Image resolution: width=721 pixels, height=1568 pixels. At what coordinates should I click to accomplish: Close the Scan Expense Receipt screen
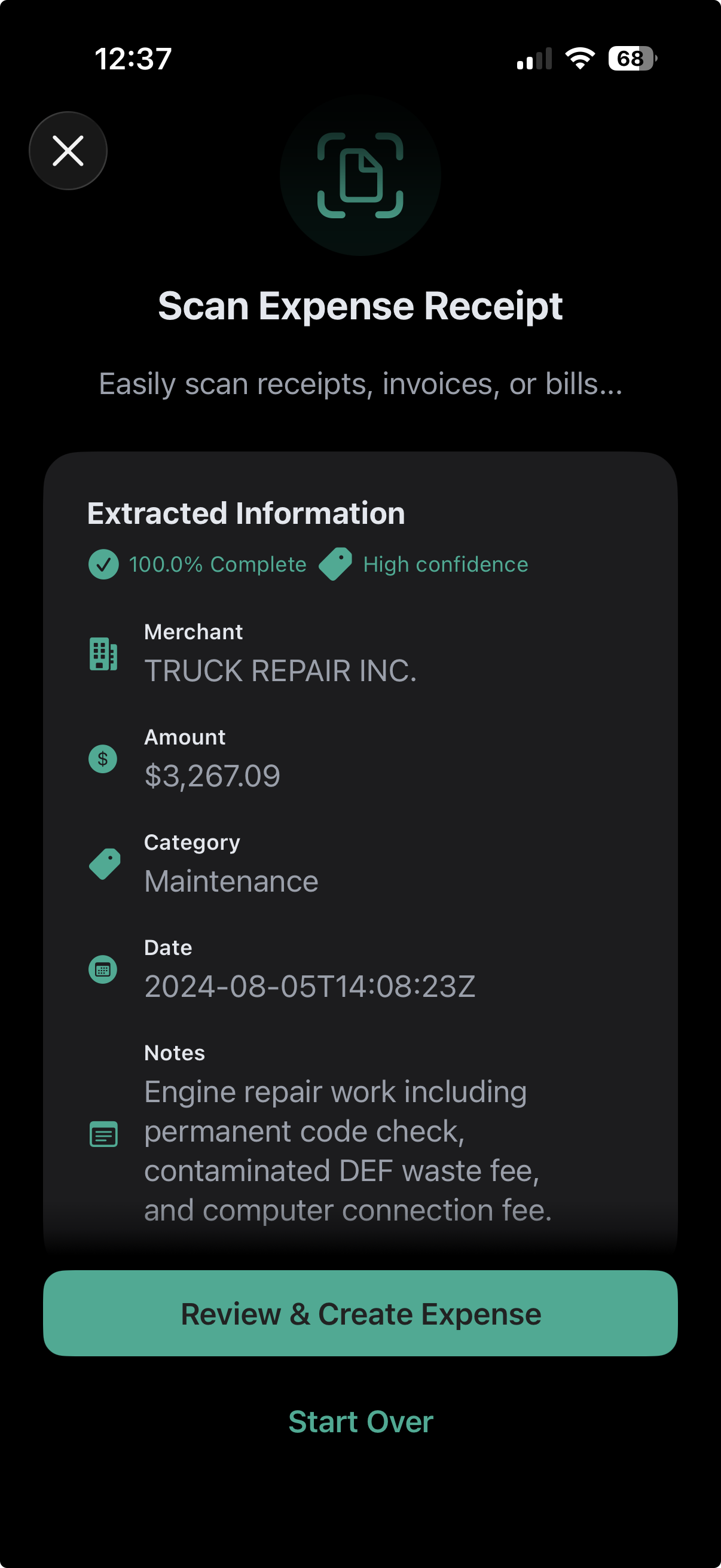coord(68,151)
